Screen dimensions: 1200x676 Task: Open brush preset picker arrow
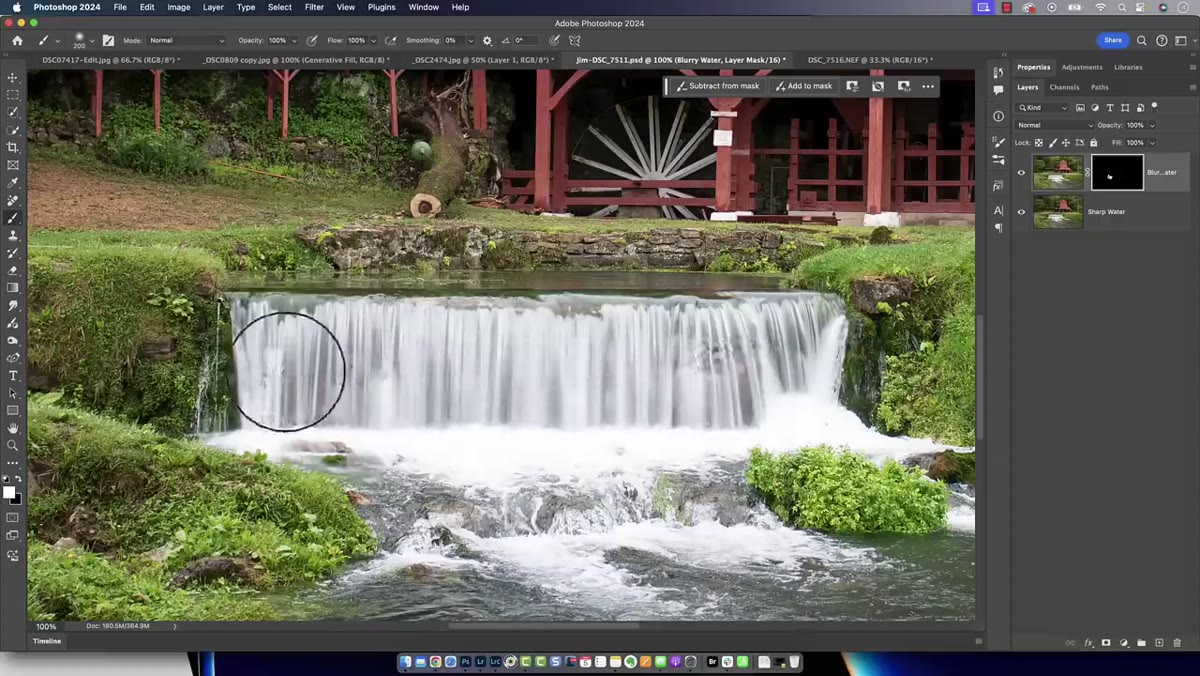(x=91, y=41)
